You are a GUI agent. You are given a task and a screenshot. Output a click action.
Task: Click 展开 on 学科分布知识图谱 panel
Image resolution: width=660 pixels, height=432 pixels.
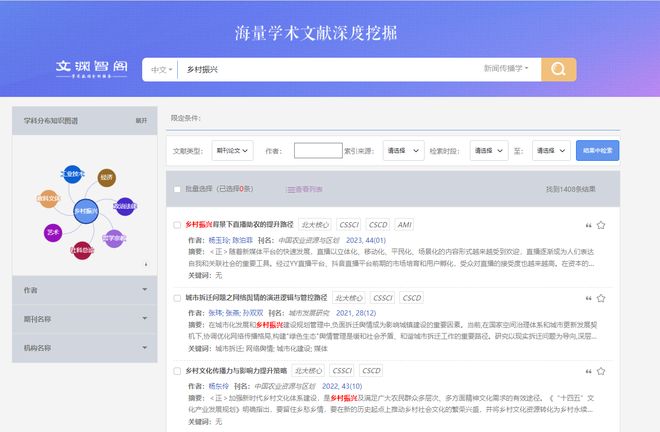click(x=141, y=121)
